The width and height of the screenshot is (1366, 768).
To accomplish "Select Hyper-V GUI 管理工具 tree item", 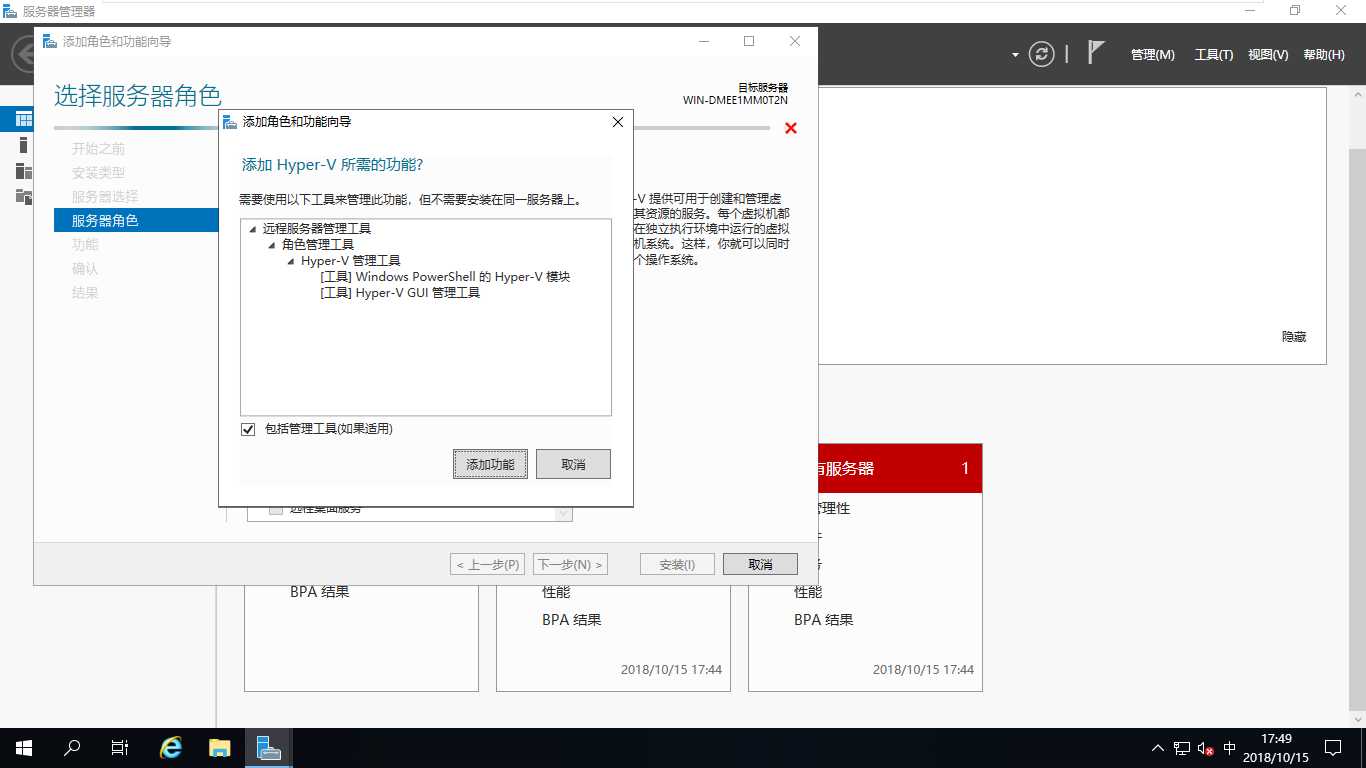I will tap(400, 293).
